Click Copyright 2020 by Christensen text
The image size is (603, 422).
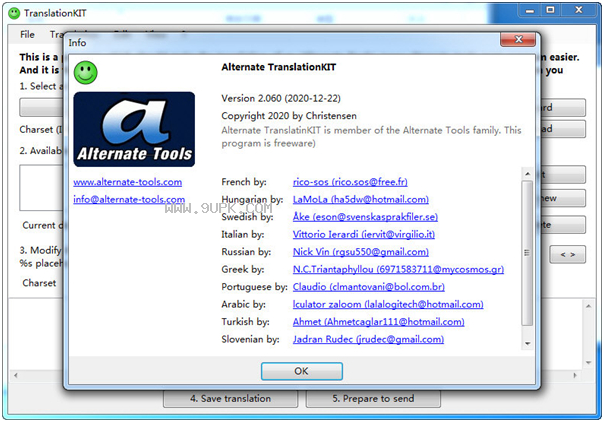[289, 116]
